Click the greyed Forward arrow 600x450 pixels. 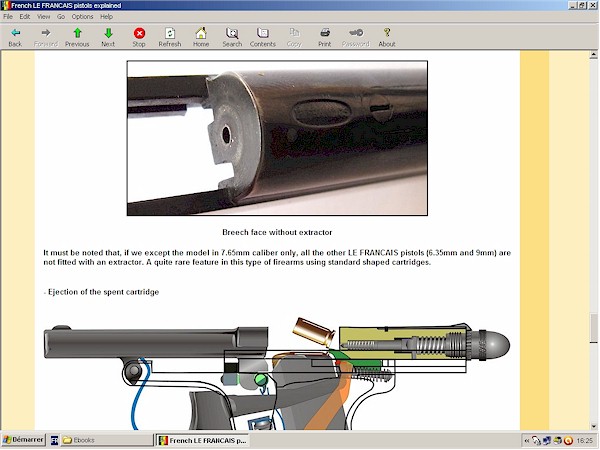point(46,38)
